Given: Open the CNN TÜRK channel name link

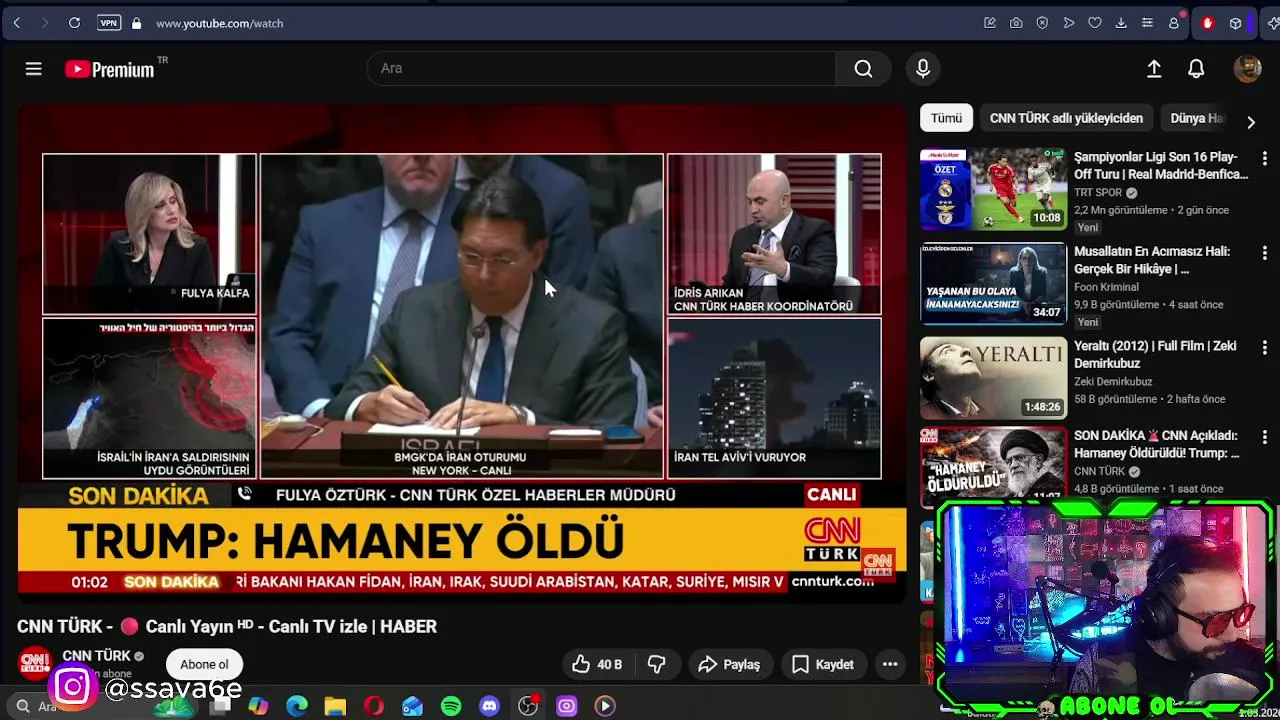Looking at the screenshot, I should (96, 656).
